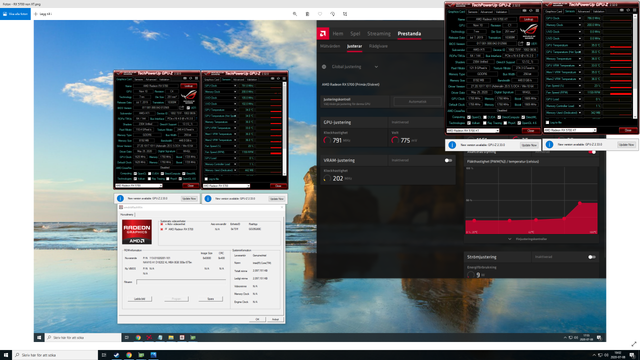Image resolution: width=640 pixels, height=360 pixels.
Task: Click the zoom icon in Photos toolbar
Action: point(295,14)
